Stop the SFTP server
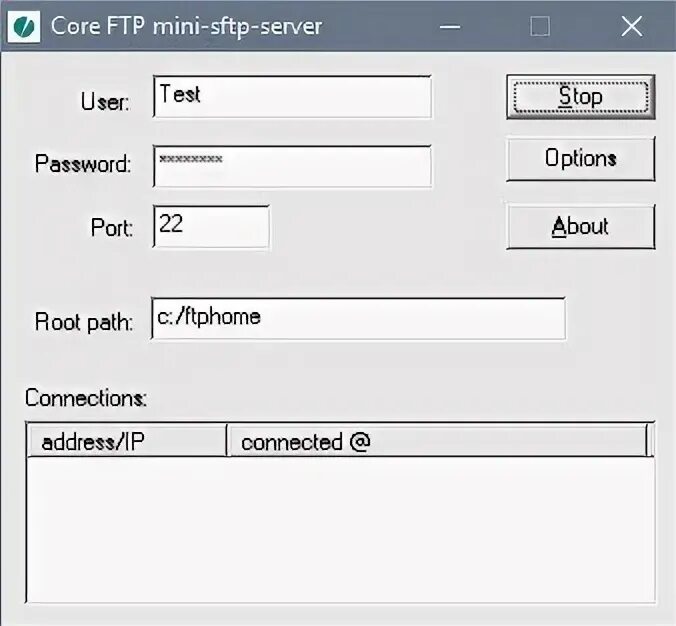Image resolution: width=676 pixels, height=626 pixels. point(580,97)
